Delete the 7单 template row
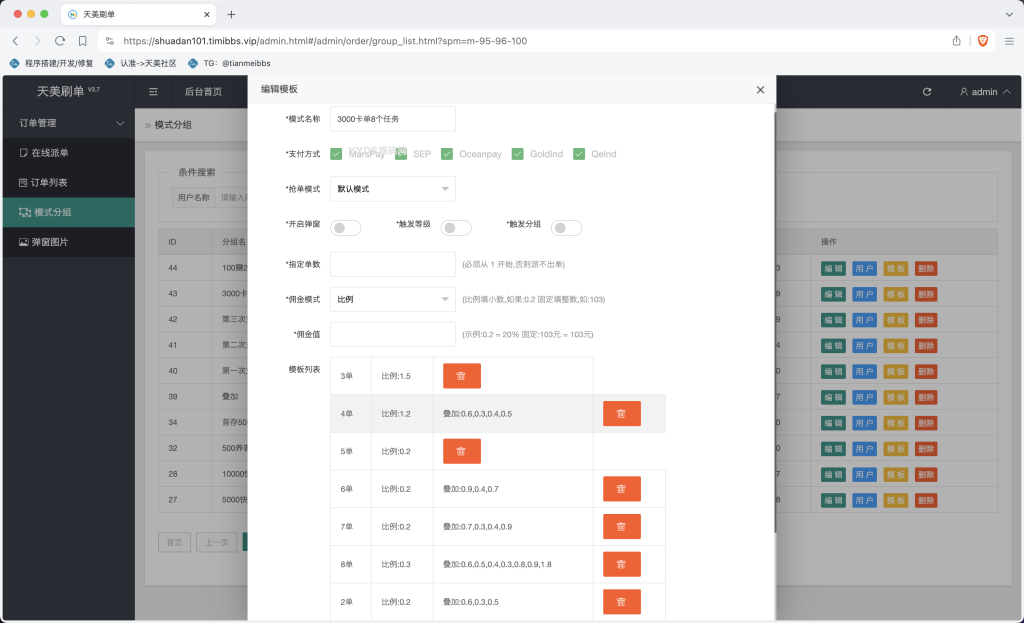This screenshot has width=1024, height=623. [621, 526]
